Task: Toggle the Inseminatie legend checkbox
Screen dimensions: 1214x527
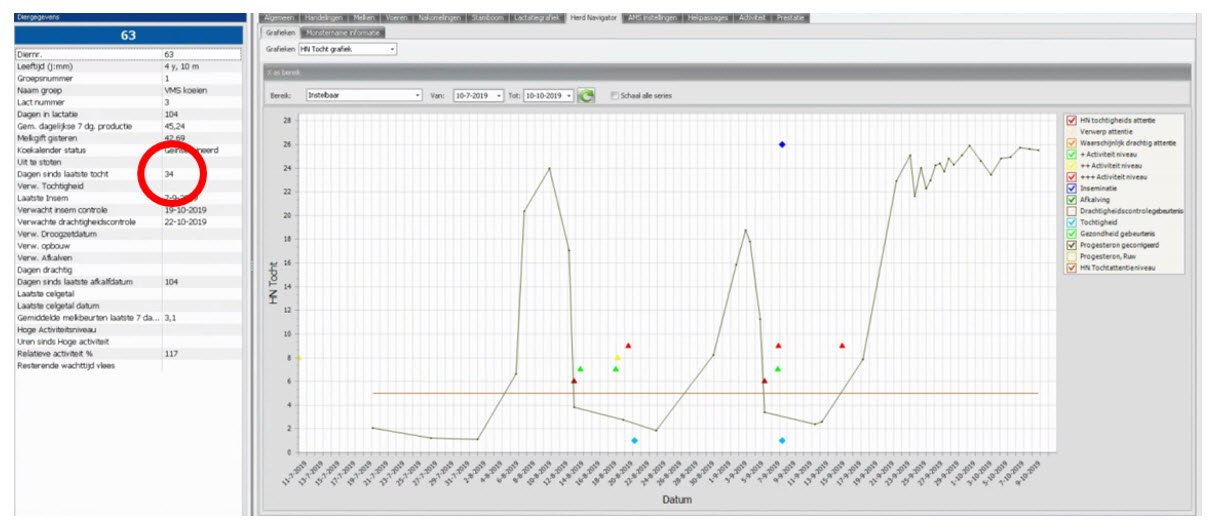Action: pos(1071,188)
